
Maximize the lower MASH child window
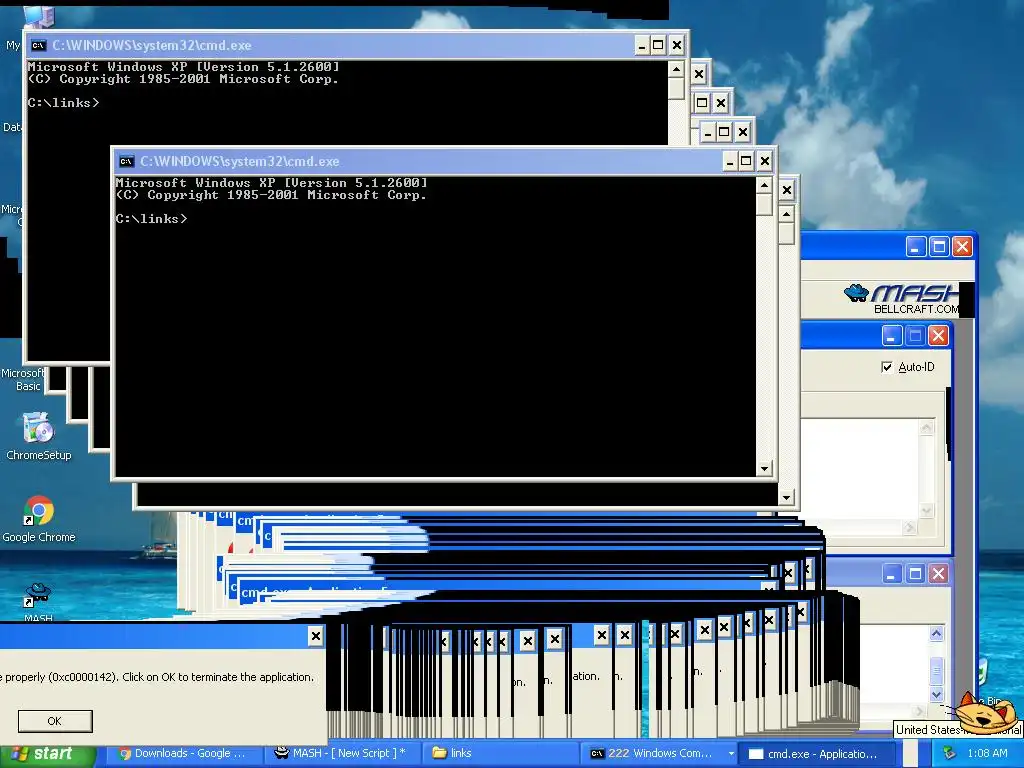916,574
